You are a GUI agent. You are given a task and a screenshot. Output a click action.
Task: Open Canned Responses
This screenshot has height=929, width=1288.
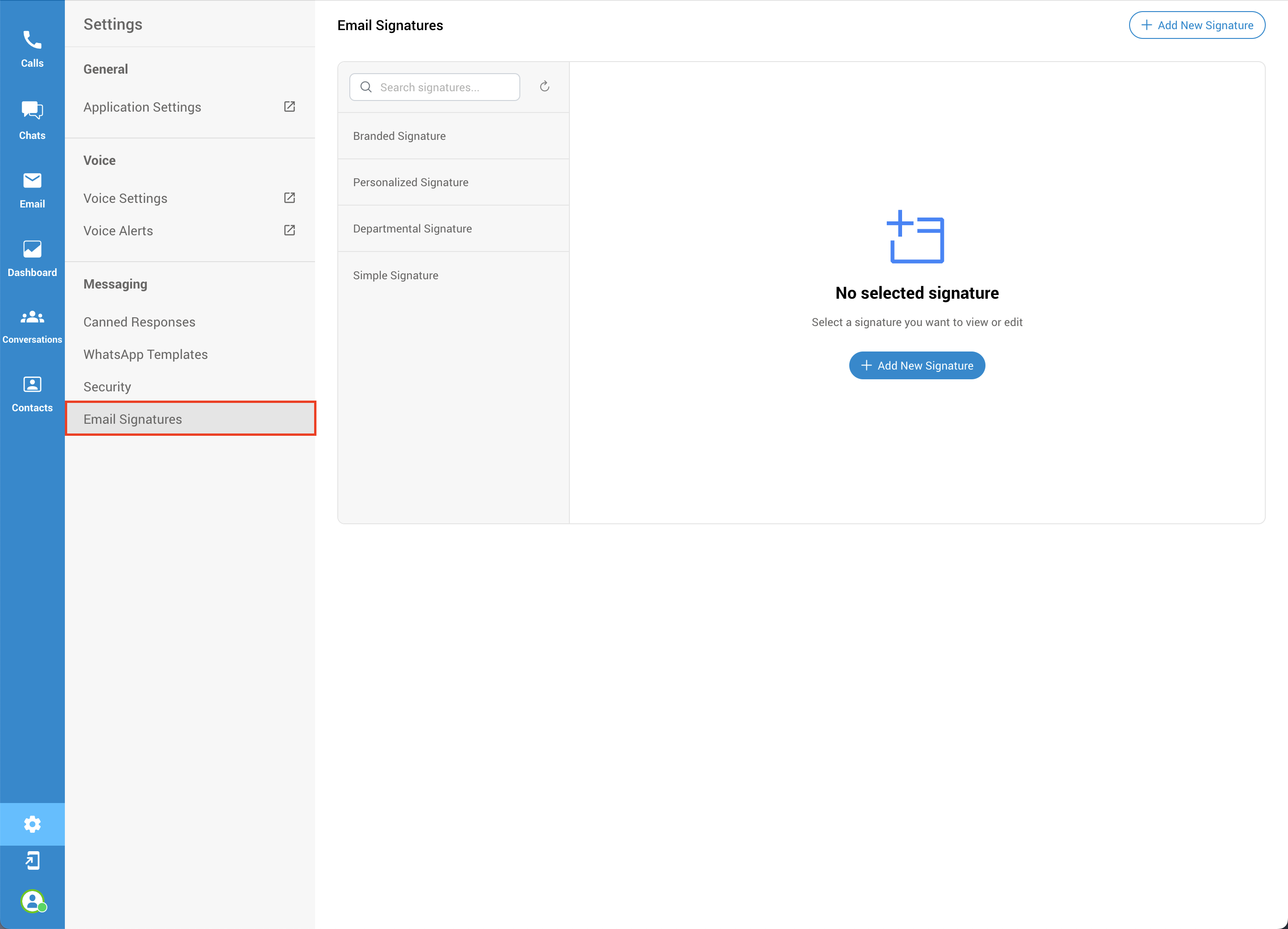[190, 322]
